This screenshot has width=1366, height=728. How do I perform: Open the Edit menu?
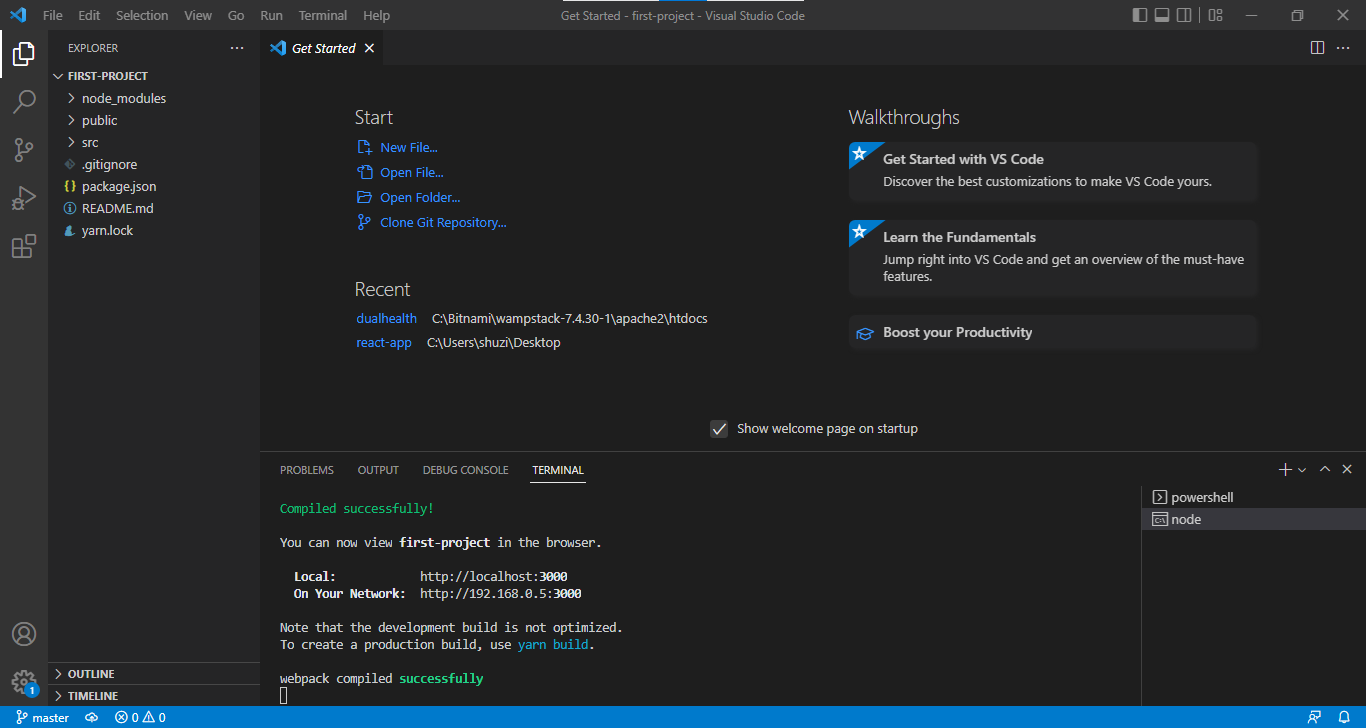pyautogui.click(x=89, y=15)
